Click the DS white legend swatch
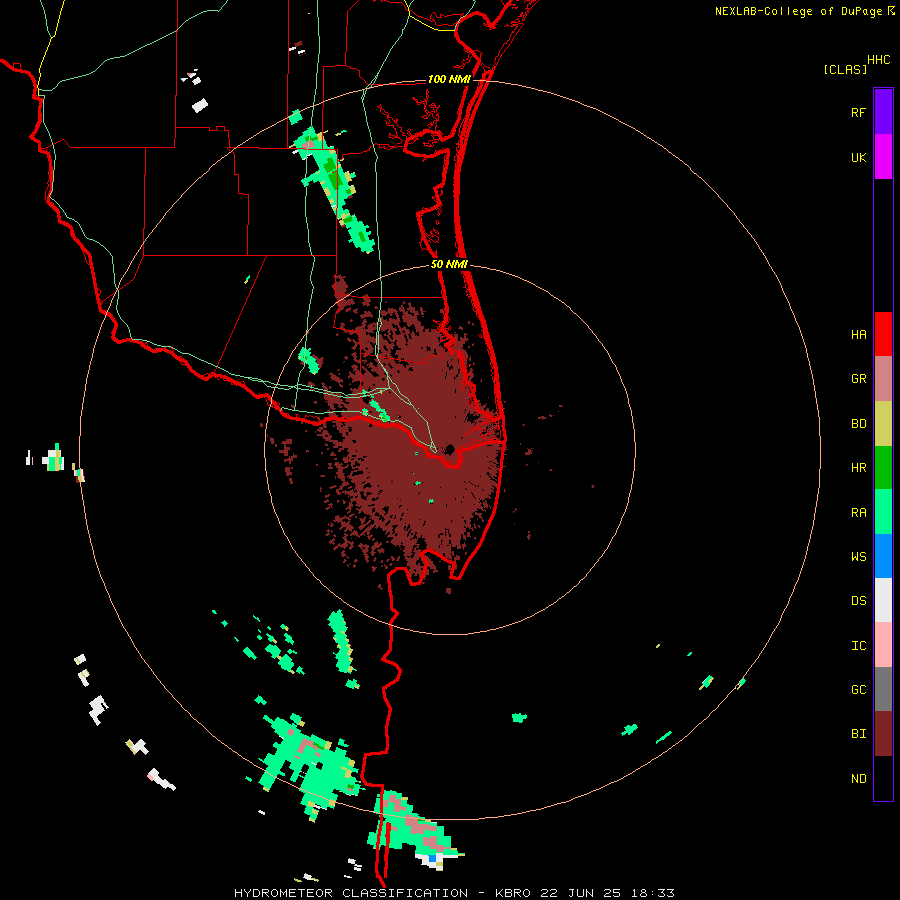 tap(883, 600)
